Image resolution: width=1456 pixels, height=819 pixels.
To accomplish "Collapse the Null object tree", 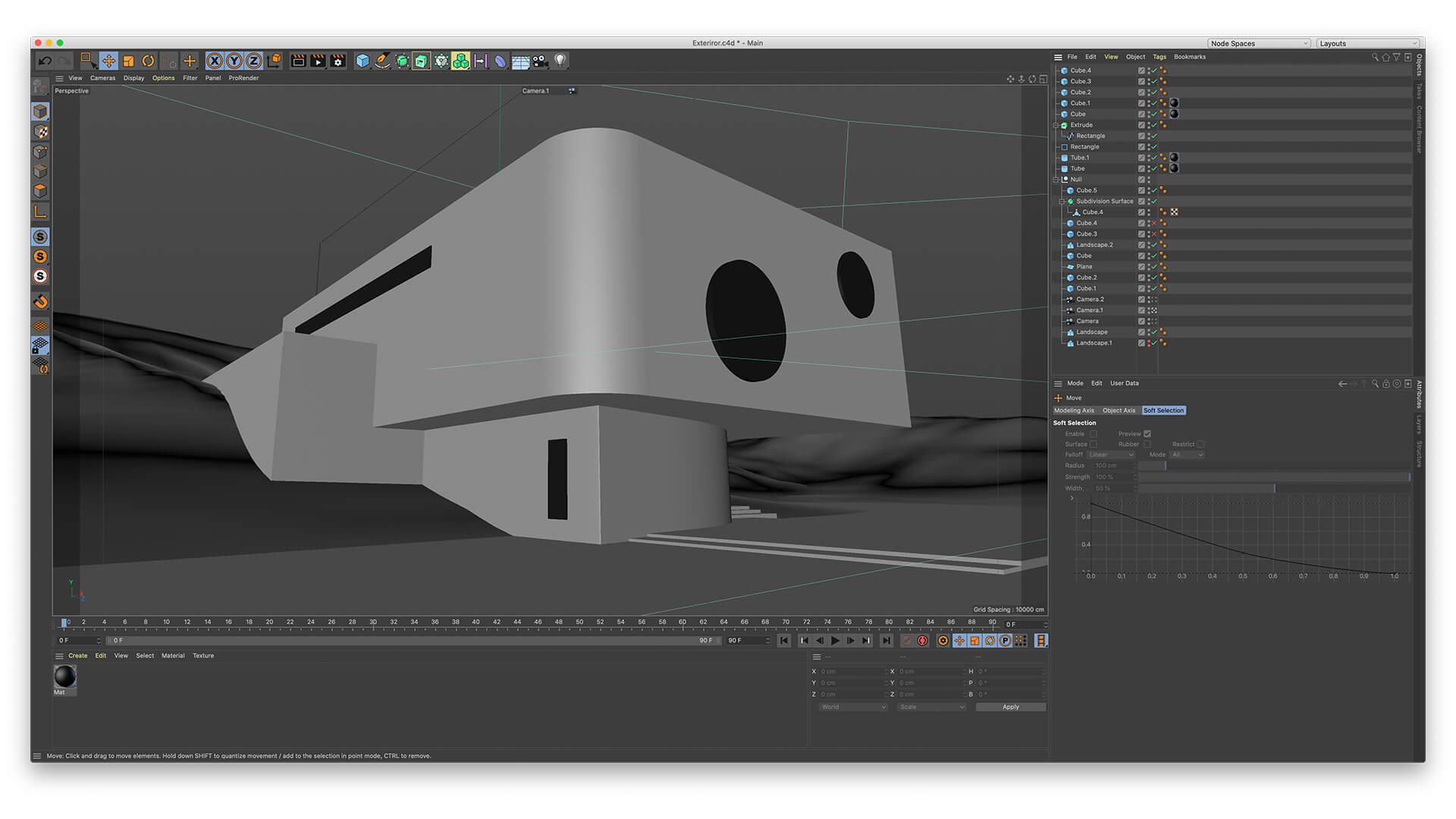I will pos(1056,180).
